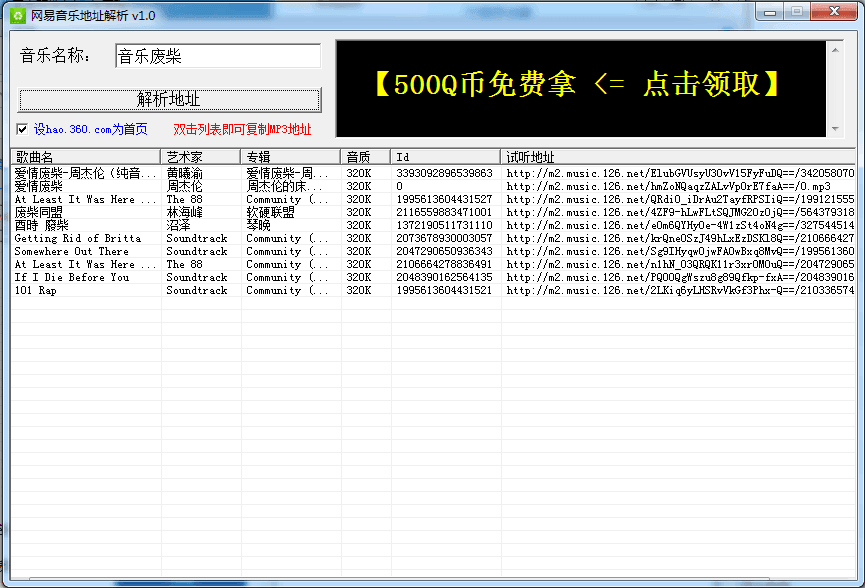Click the 专辑 column header

[x=290, y=157]
